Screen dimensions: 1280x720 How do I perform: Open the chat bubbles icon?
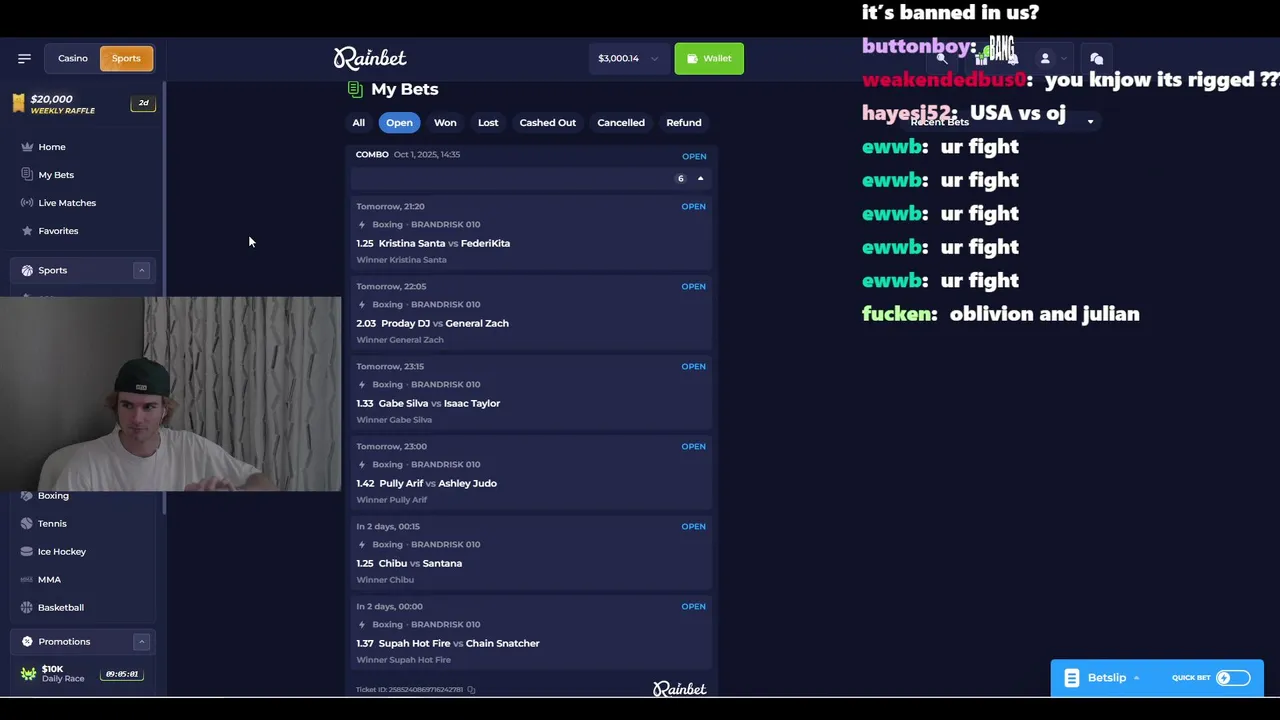click(x=1096, y=58)
